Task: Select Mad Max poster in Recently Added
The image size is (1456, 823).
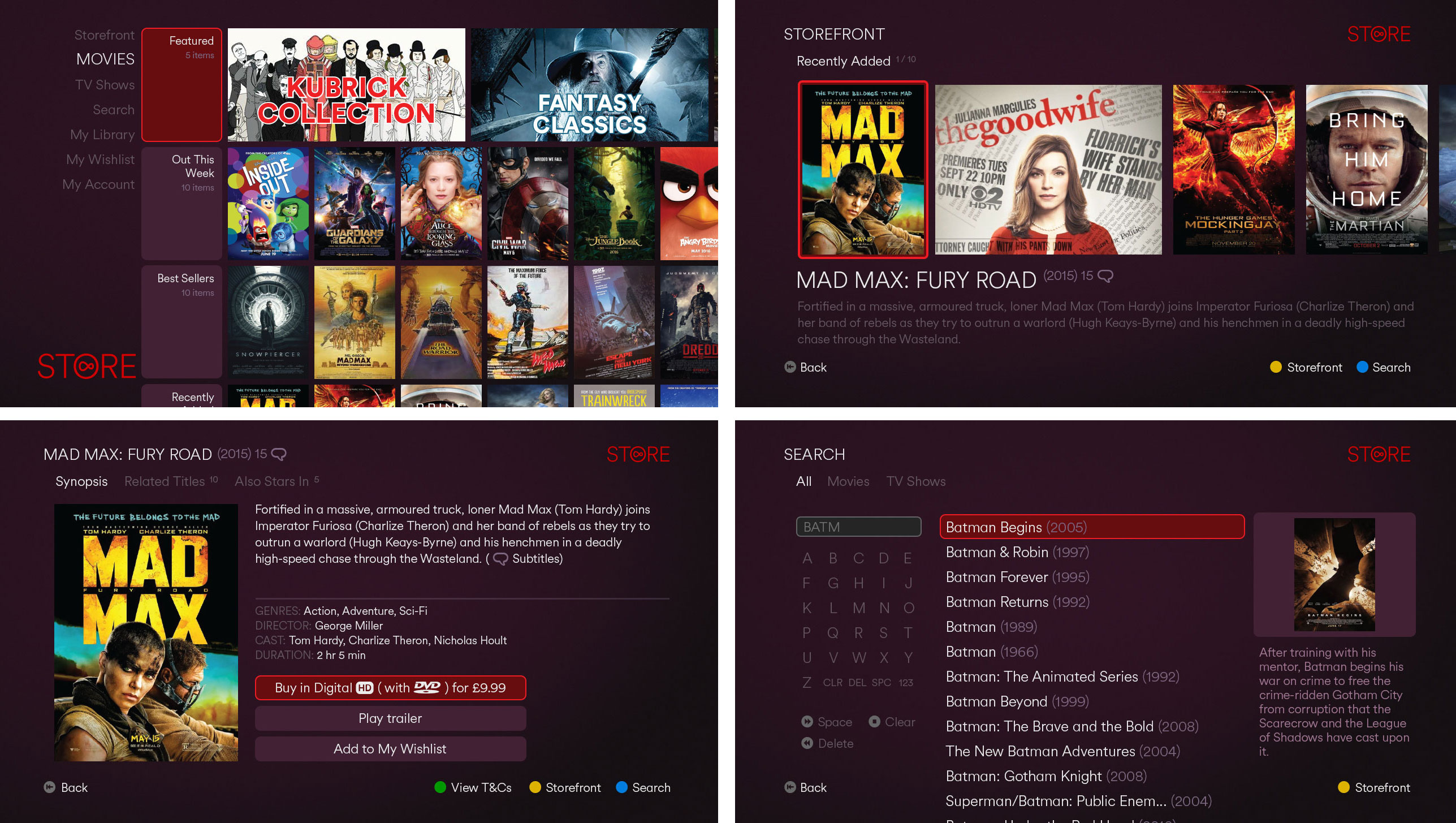Action: pos(863,170)
